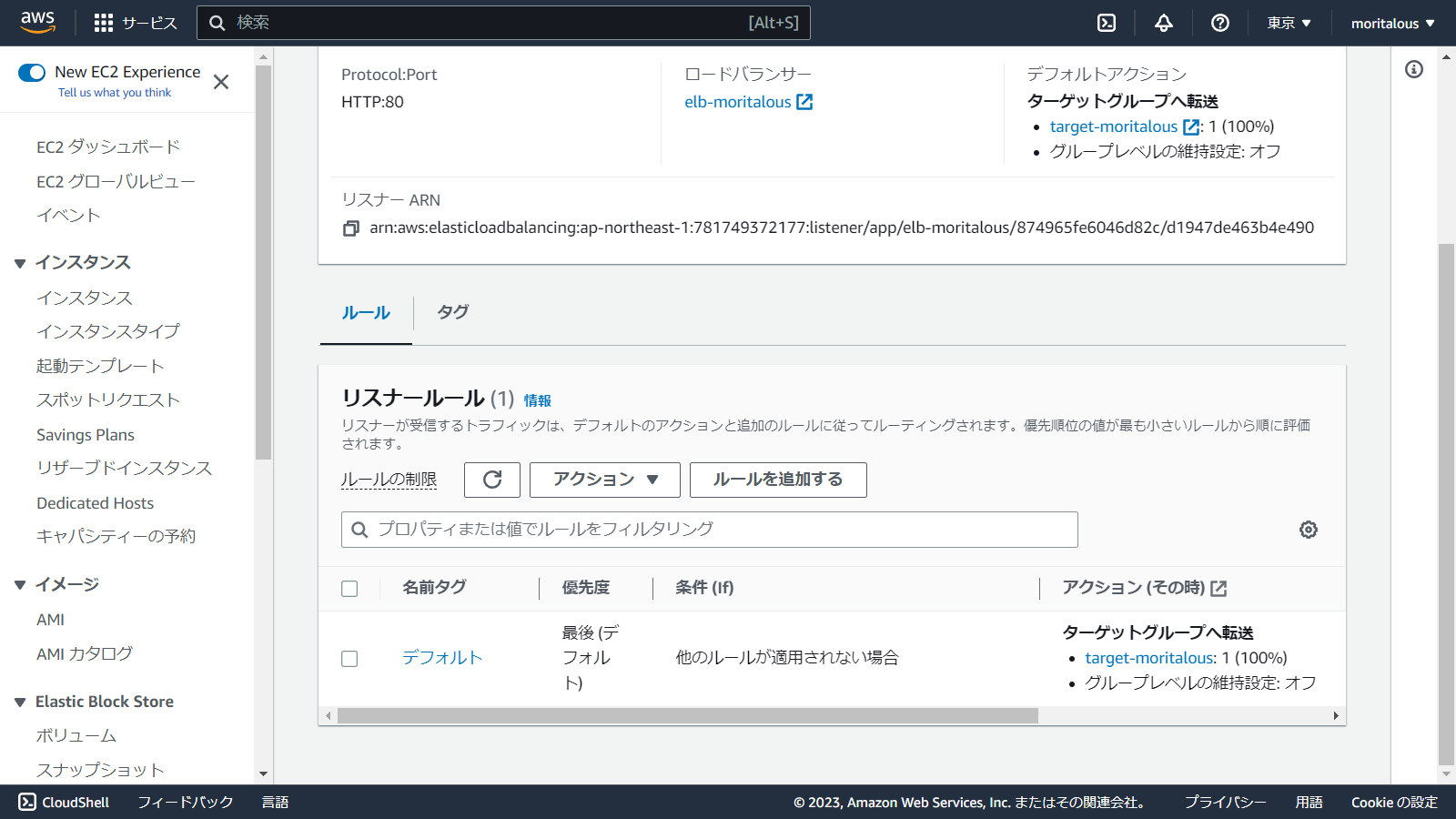This screenshot has height=819, width=1456.
Task: Select the ルール tab
Action: pos(365,312)
